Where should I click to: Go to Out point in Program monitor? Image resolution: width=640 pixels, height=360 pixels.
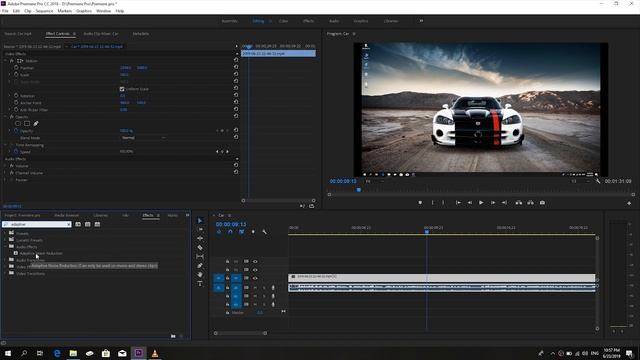coord(504,202)
